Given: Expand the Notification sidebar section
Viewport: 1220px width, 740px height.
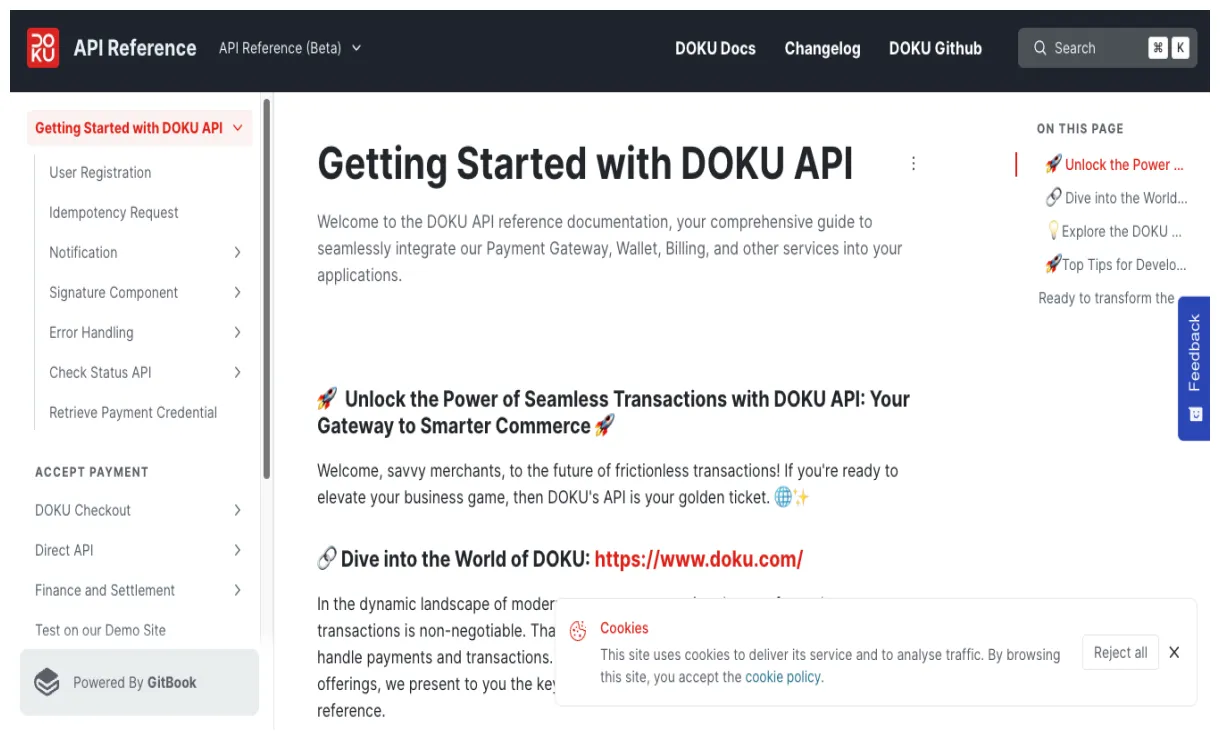Looking at the screenshot, I should tap(238, 252).
